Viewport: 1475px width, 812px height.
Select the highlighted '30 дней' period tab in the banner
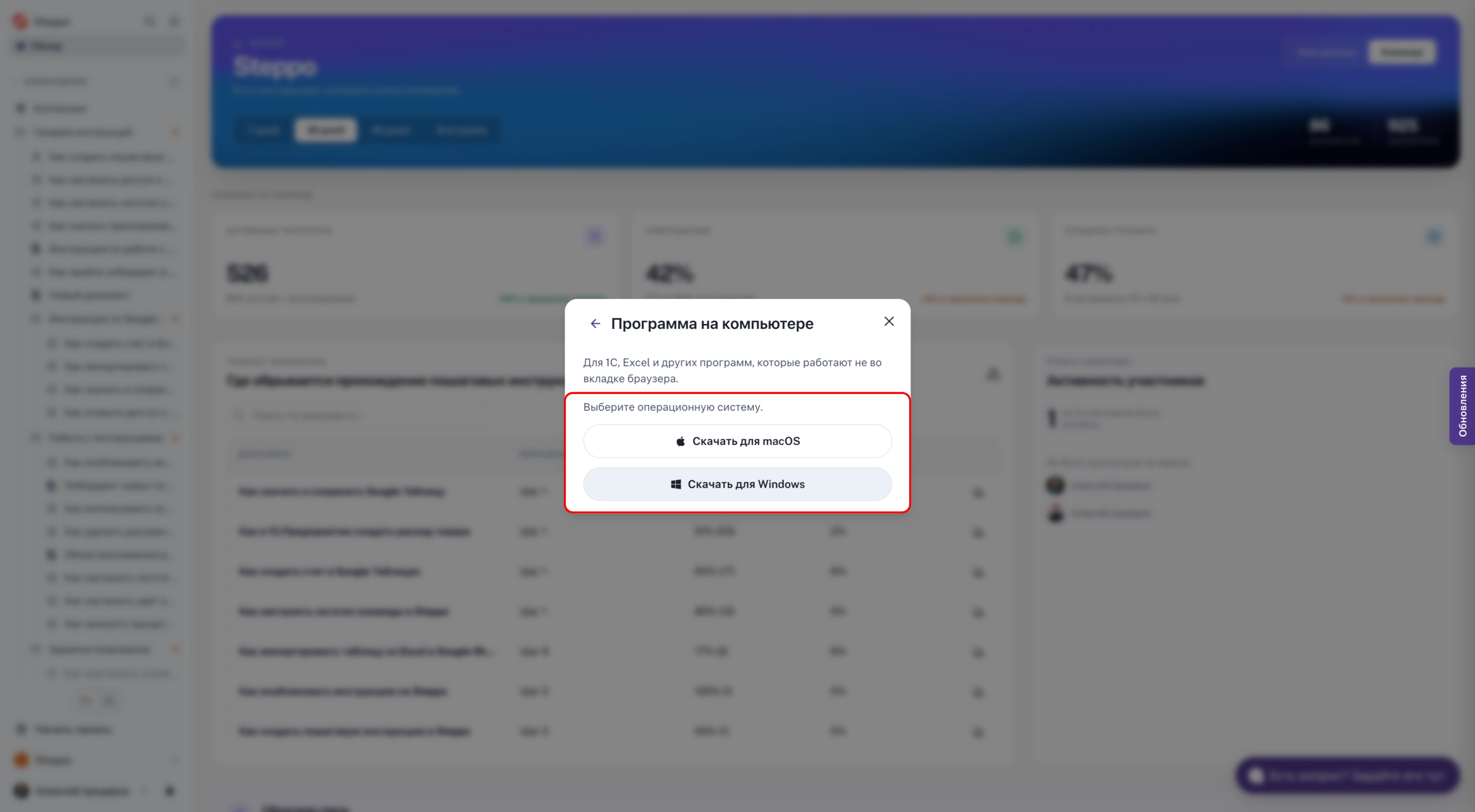tap(326, 130)
